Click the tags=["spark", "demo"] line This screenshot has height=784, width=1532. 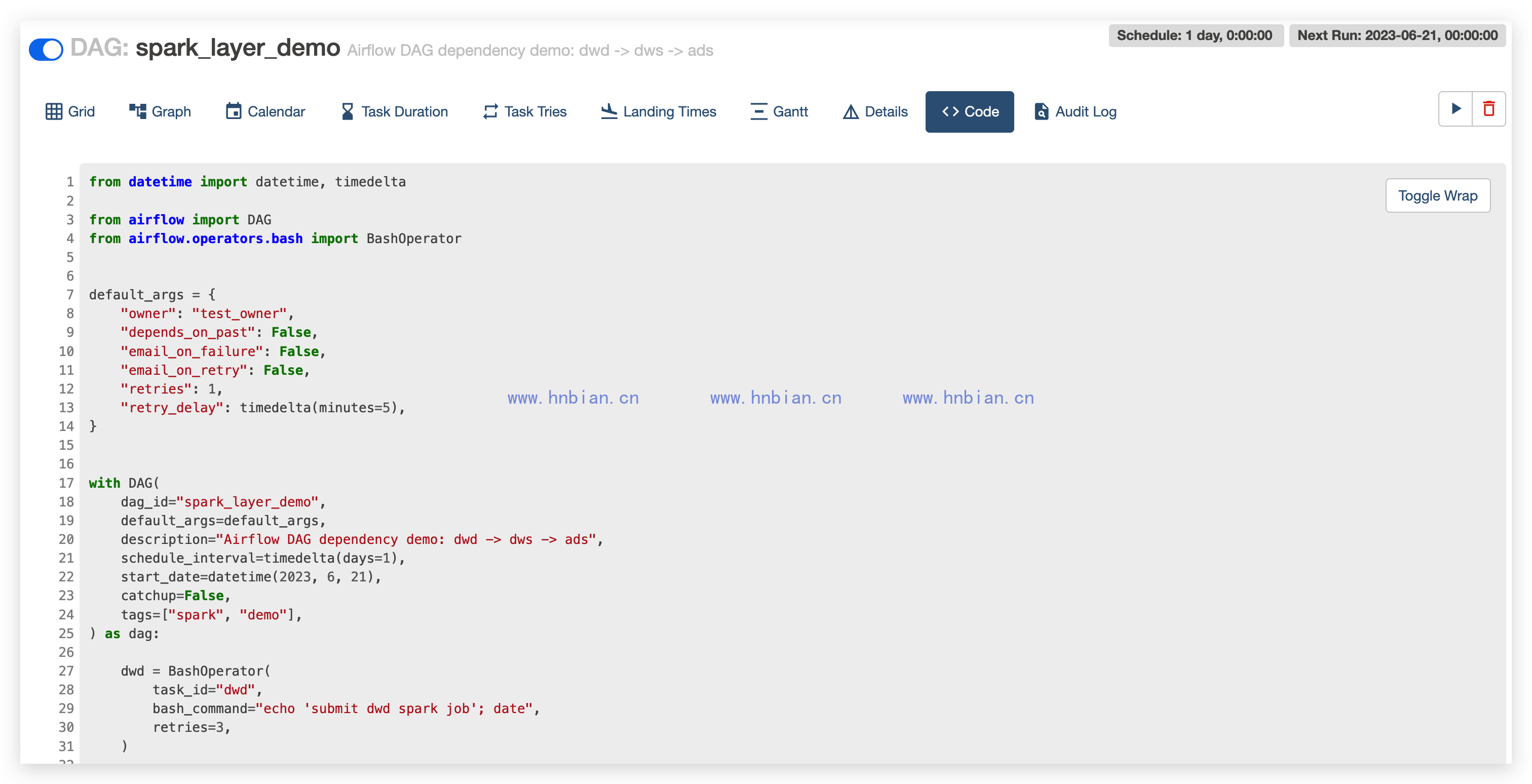point(212,615)
